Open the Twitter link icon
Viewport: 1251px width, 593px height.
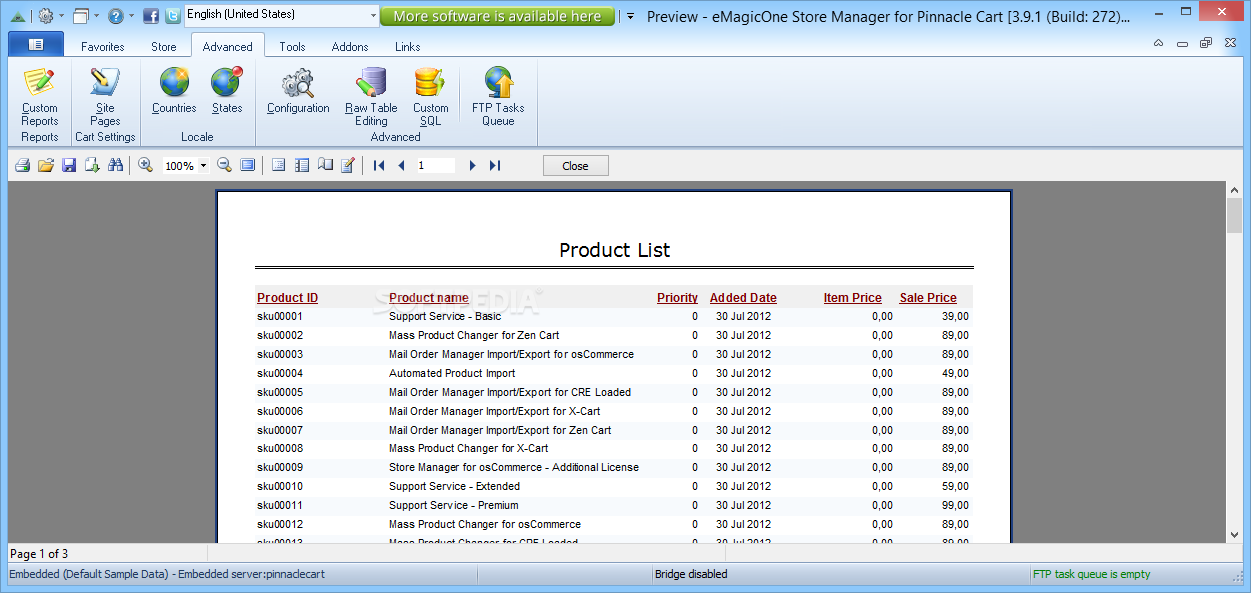coord(173,16)
